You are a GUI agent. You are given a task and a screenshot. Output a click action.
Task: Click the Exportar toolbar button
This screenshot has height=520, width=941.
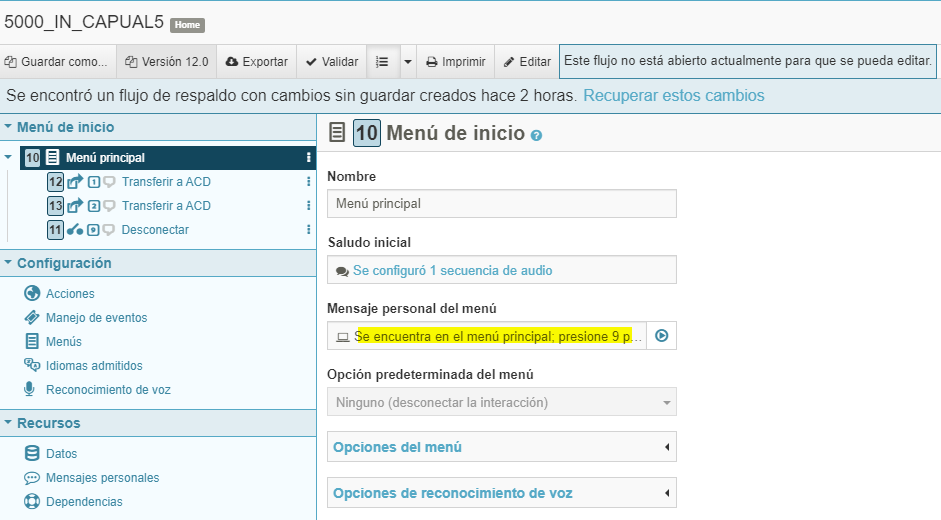point(256,61)
